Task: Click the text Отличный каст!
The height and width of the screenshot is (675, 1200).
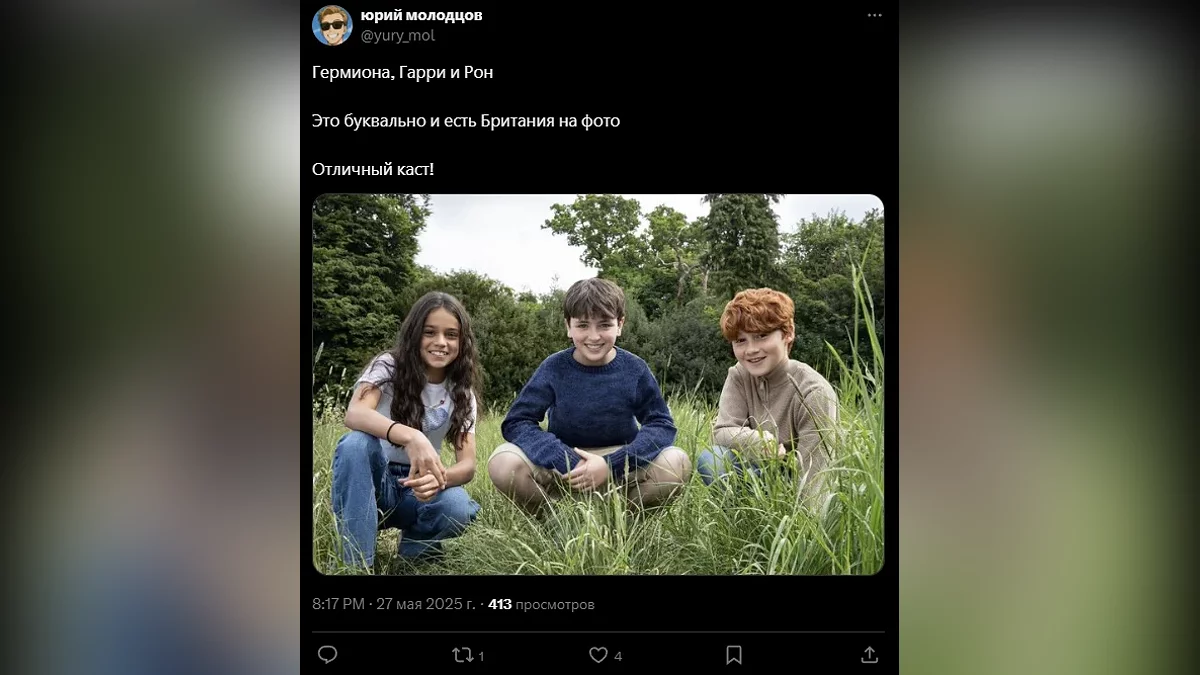Action: [373, 169]
